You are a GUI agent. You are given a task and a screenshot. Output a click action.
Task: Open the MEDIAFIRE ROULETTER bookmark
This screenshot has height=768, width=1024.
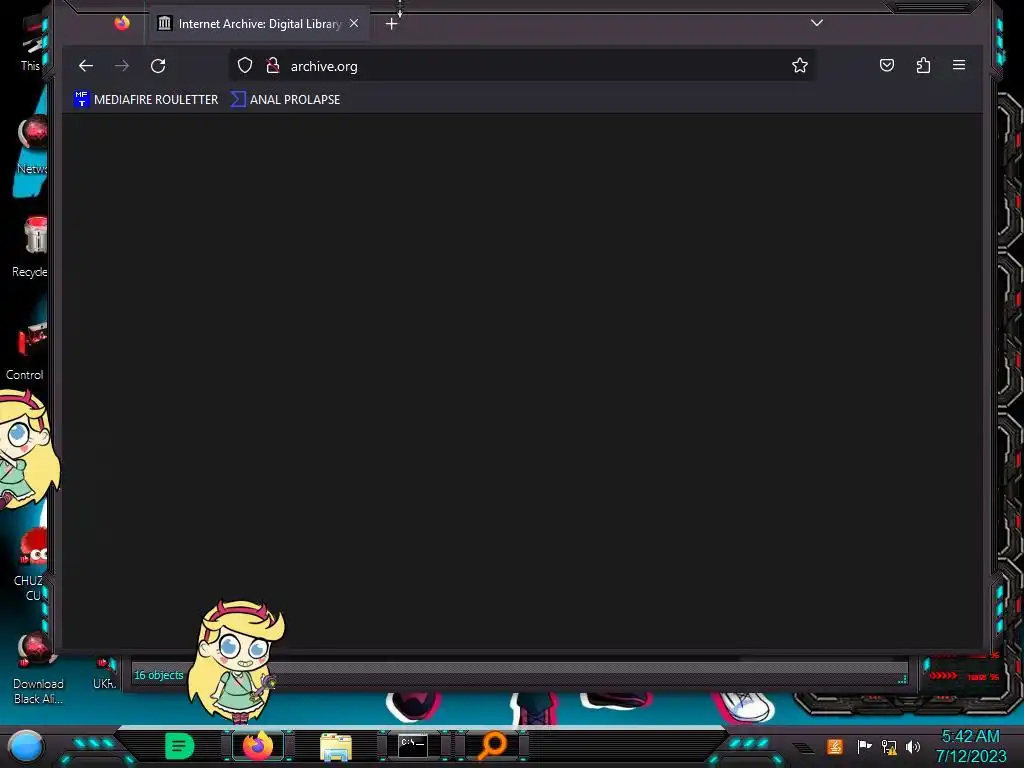click(147, 99)
